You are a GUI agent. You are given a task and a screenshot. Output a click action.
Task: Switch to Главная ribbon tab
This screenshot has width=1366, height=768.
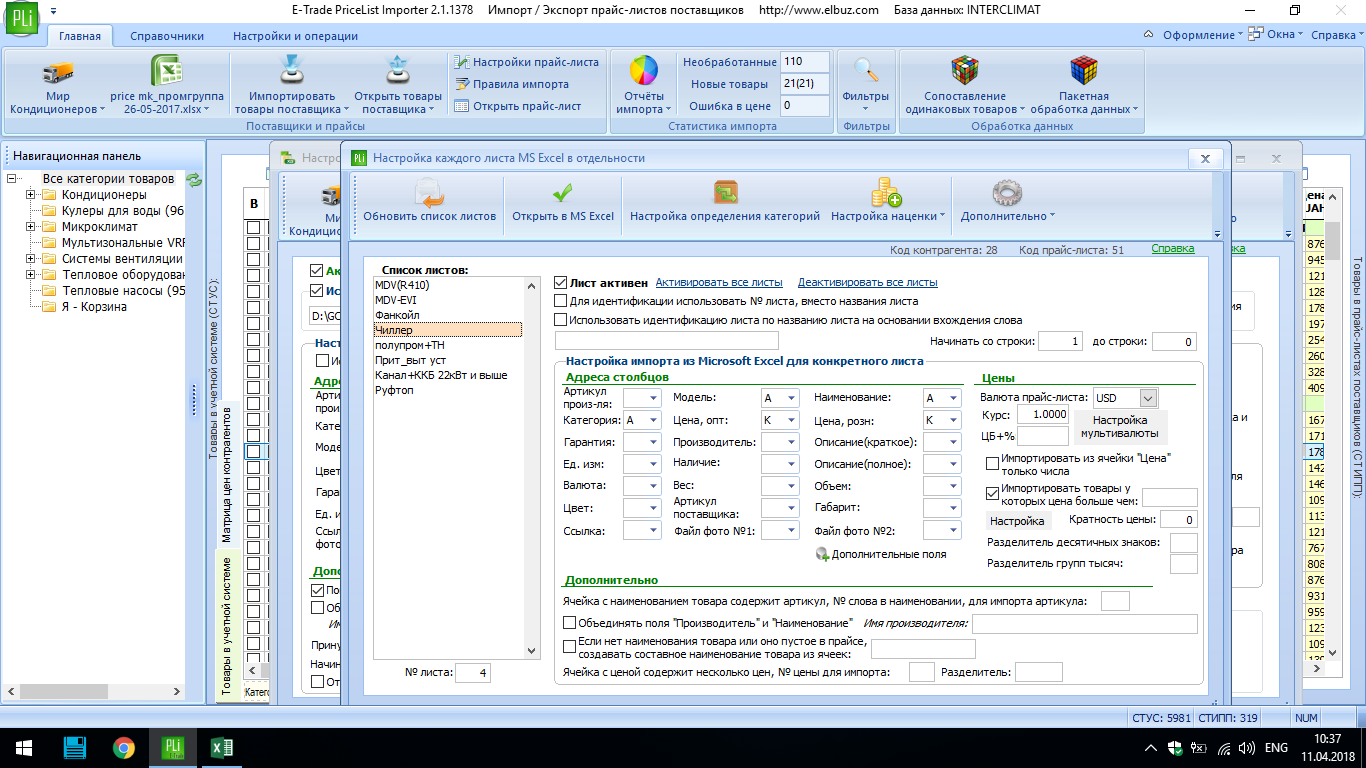click(80, 36)
